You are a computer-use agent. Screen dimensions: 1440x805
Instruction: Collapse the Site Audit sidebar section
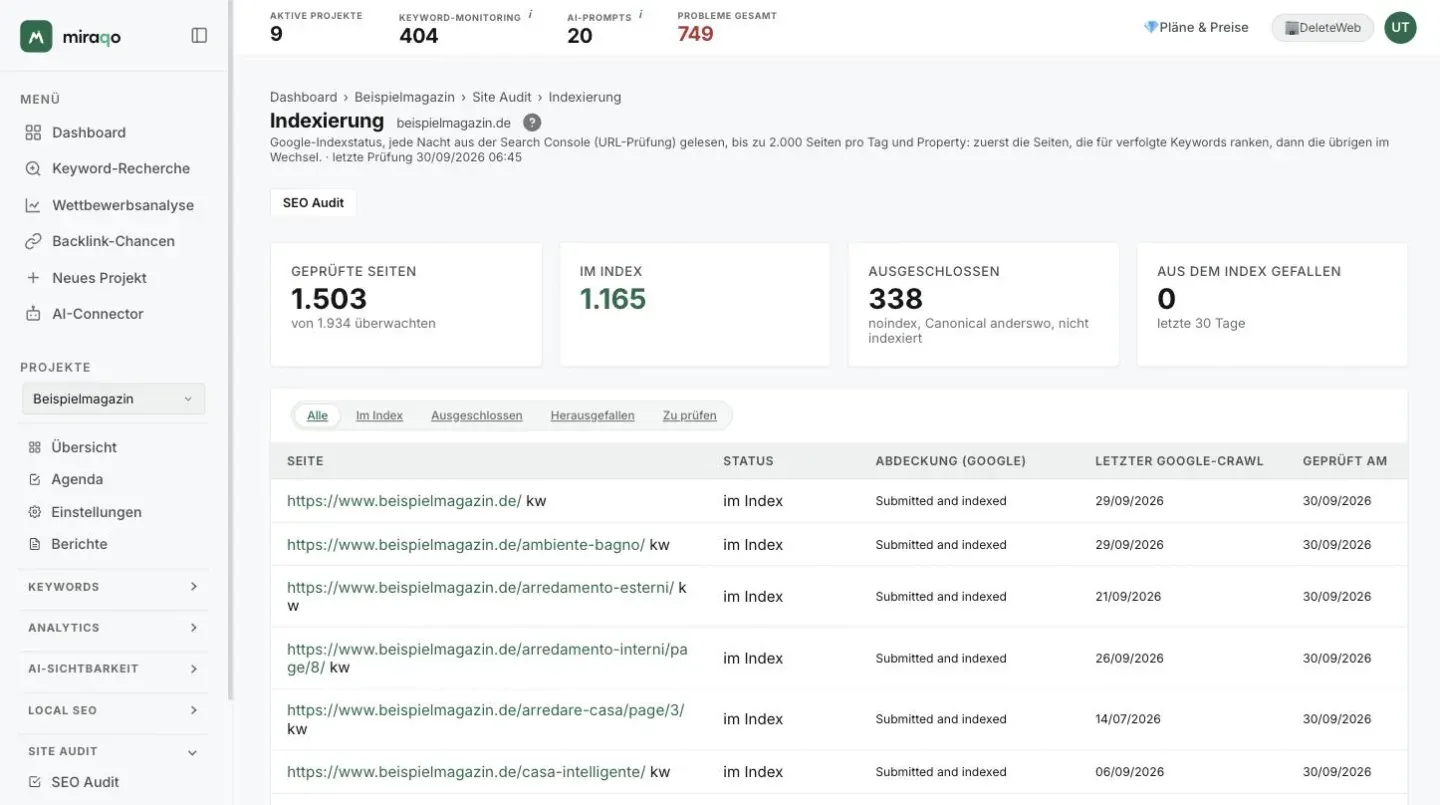pyautogui.click(x=113, y=751)
